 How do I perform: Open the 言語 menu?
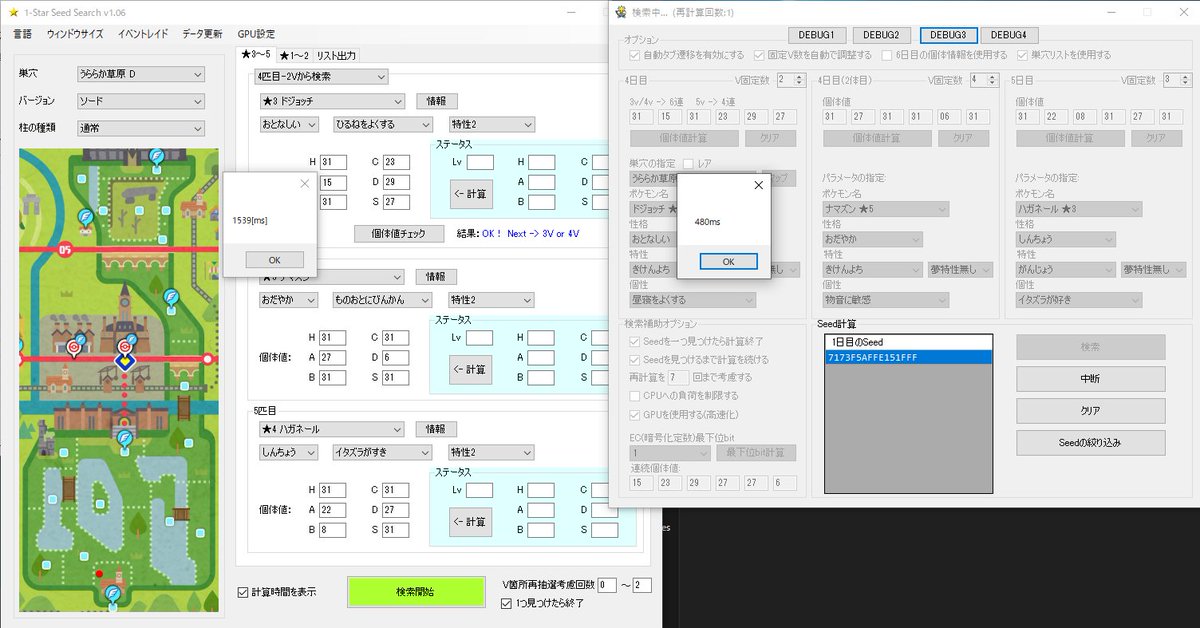tap(22, 33)
